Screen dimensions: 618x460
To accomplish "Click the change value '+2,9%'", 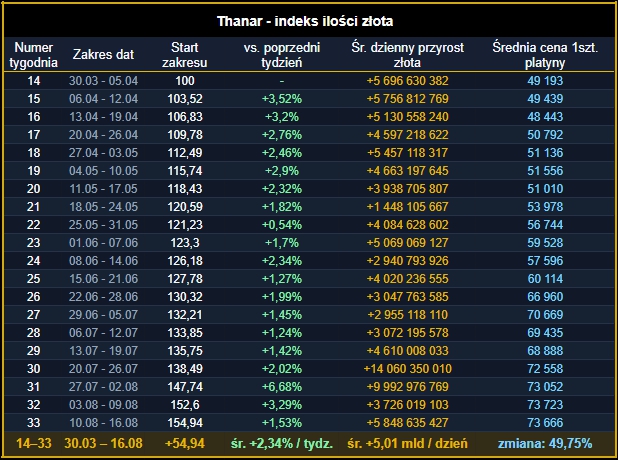I will pyautogui.click(x=282, y=171).
